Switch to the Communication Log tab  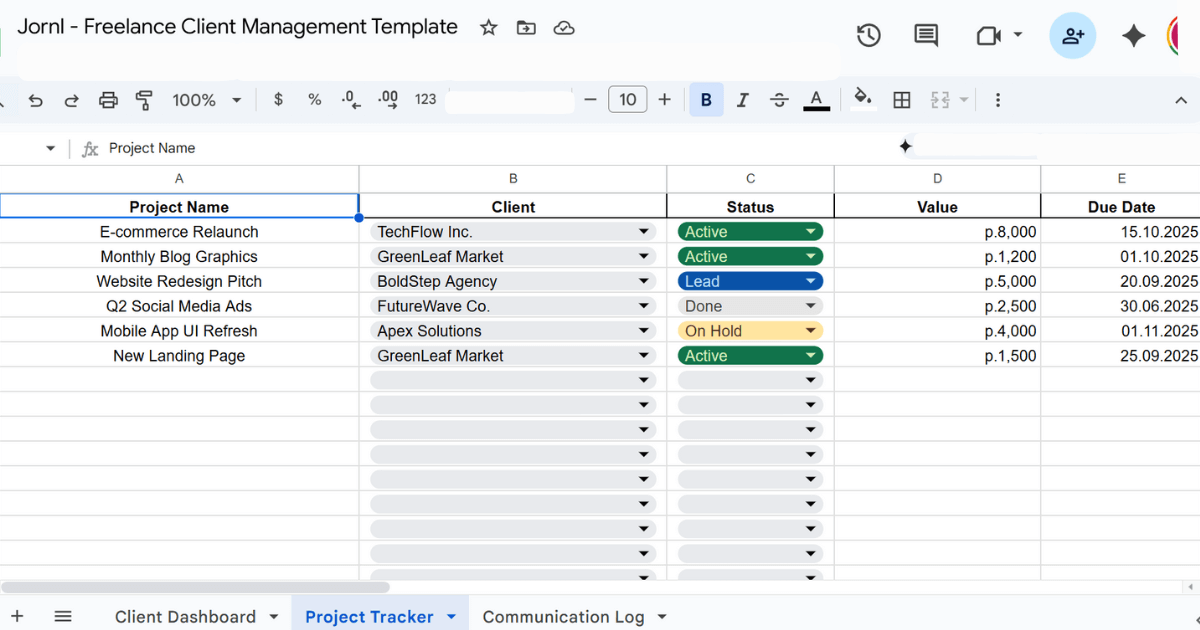[x=563, y=616]
